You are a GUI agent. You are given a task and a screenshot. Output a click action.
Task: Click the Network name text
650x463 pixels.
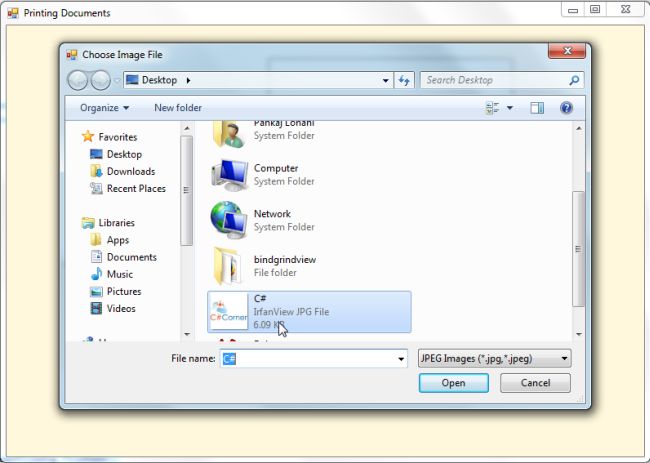coord(272,214)
